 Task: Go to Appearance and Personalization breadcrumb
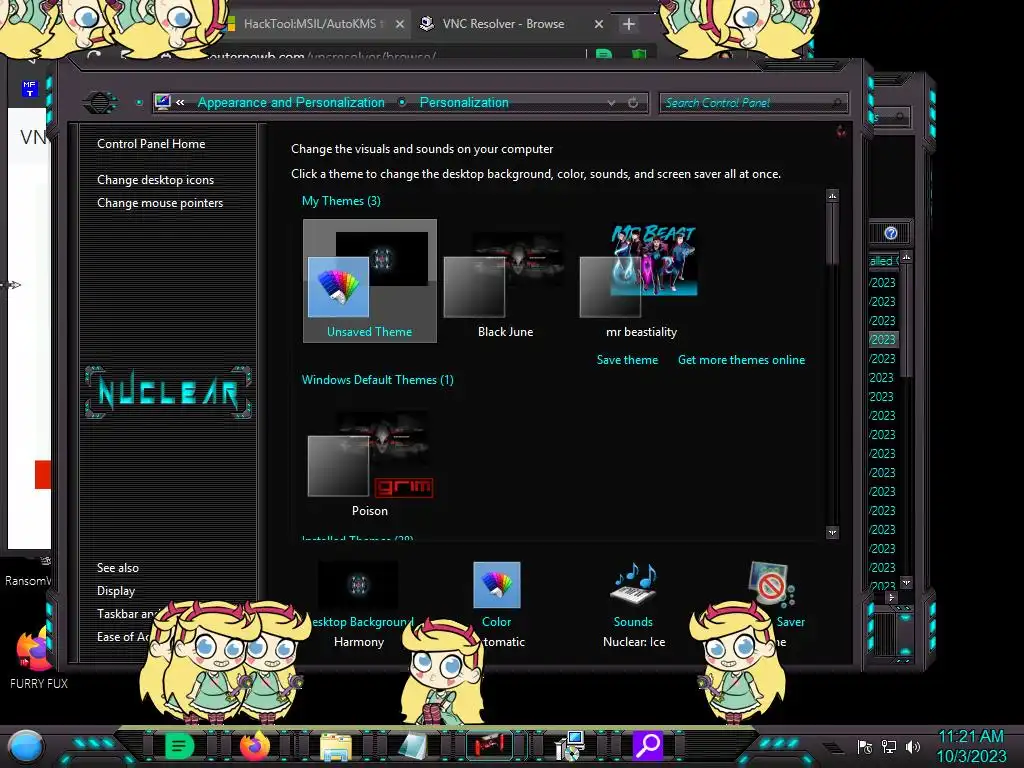click(291, 103)
